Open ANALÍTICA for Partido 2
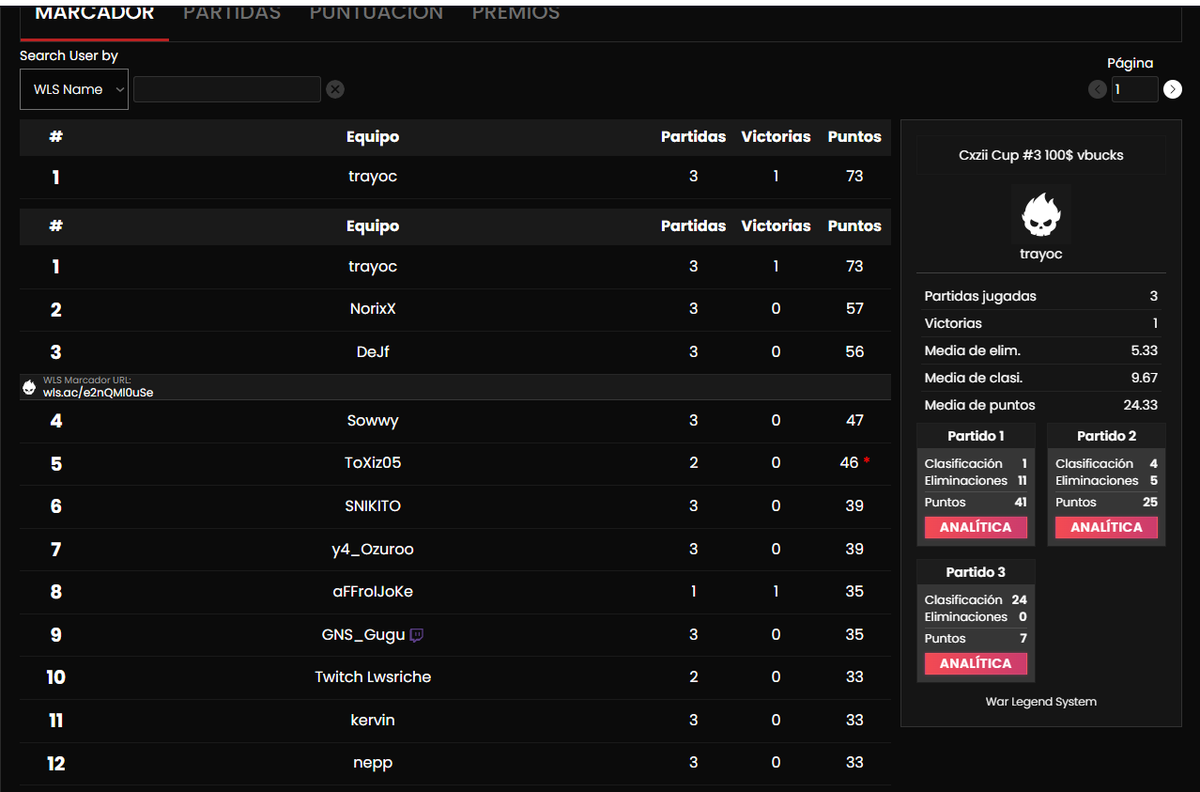Image resolution: width=1200 pixels, height=792 pixels. point(1106,527)
